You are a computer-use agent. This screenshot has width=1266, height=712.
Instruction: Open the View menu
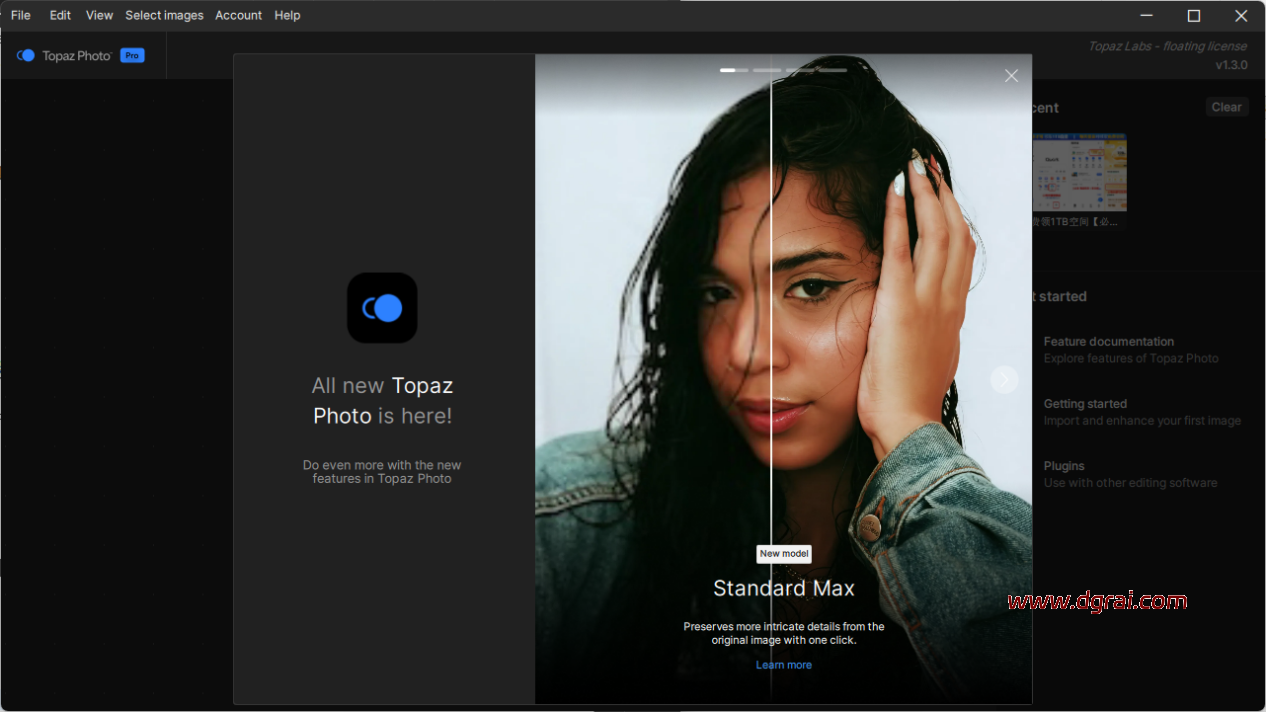[99, 15]
